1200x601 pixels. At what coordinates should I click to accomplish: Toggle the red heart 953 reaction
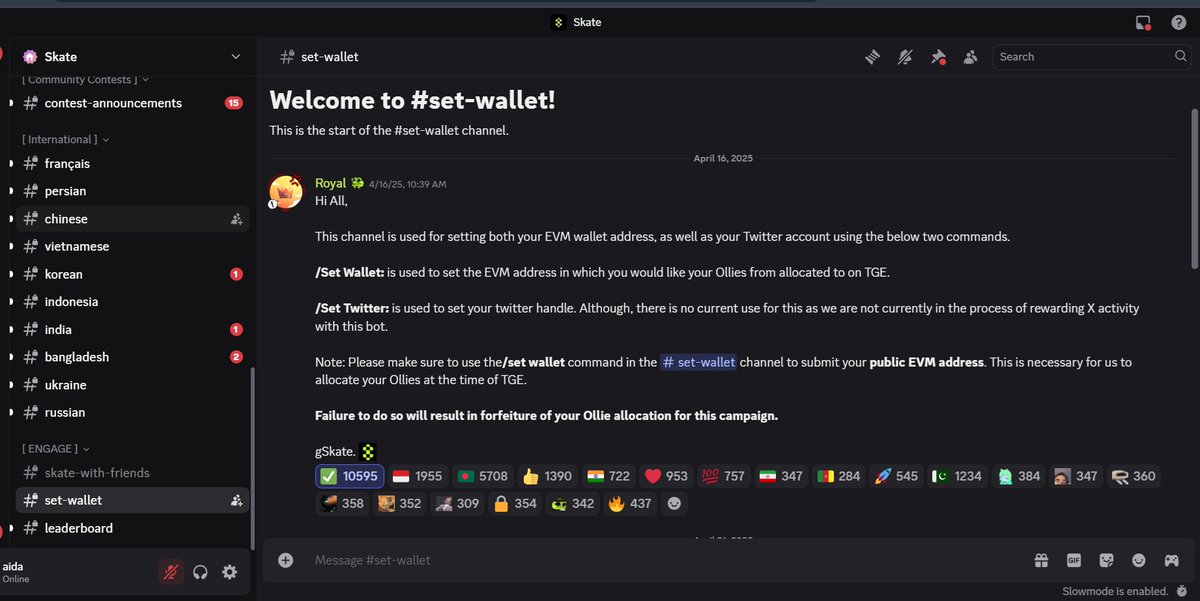click(x=666, y=476)
